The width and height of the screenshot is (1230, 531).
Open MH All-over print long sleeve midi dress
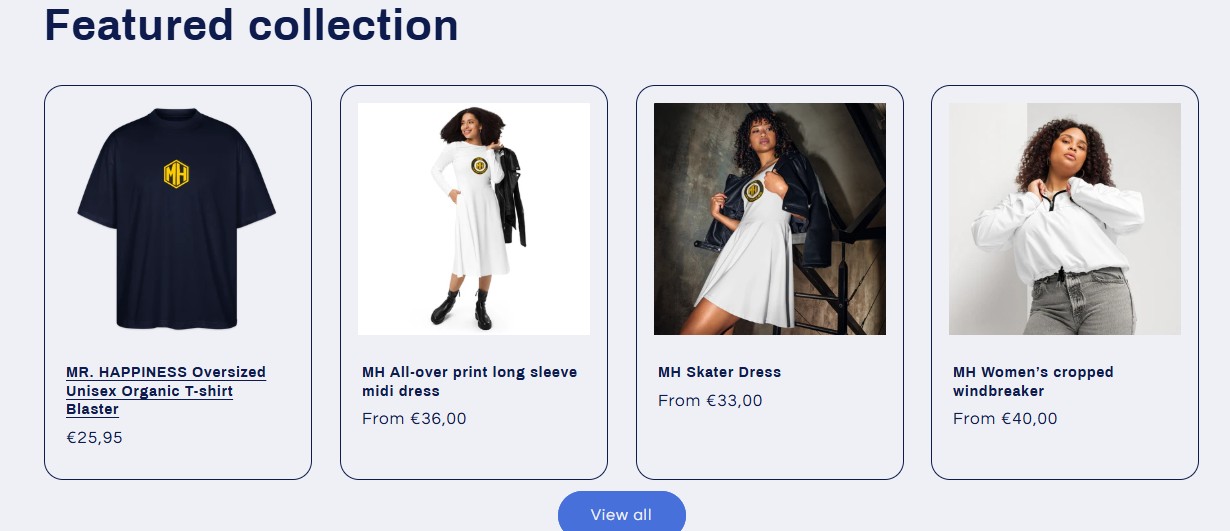tap(469, 381)
